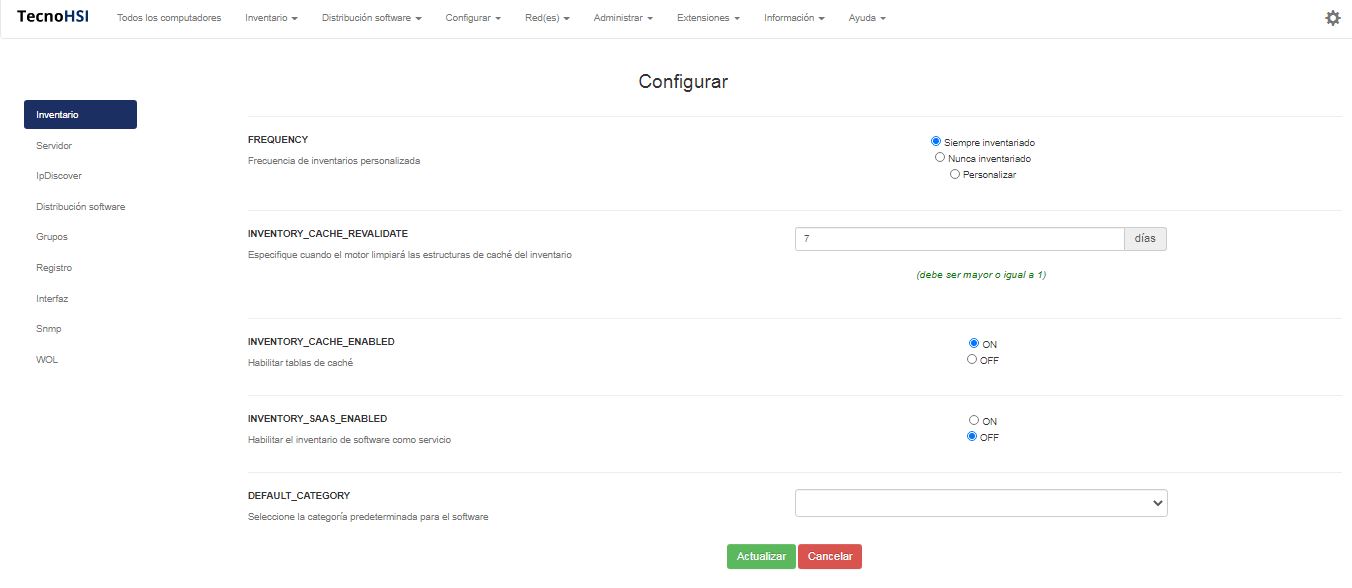This screenshot has width=1352, height=588.
Task: Open the Distribución software top menu
Action: tap(371, 18)
